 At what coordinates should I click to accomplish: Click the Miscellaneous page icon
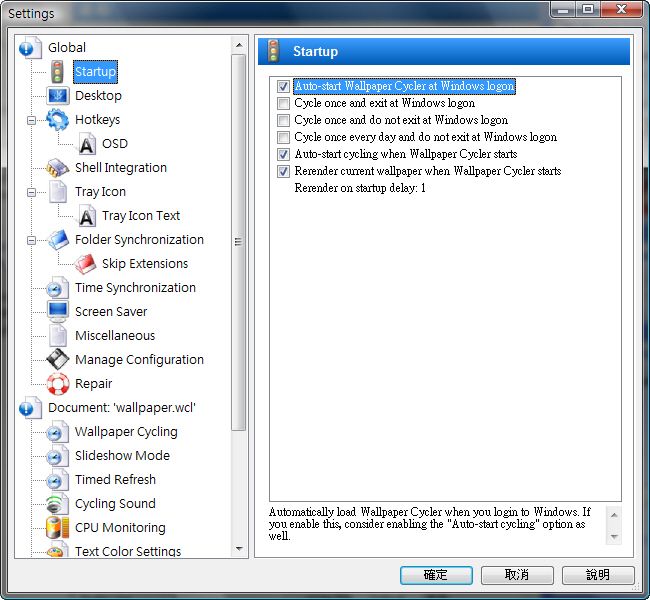coord(58,336)
